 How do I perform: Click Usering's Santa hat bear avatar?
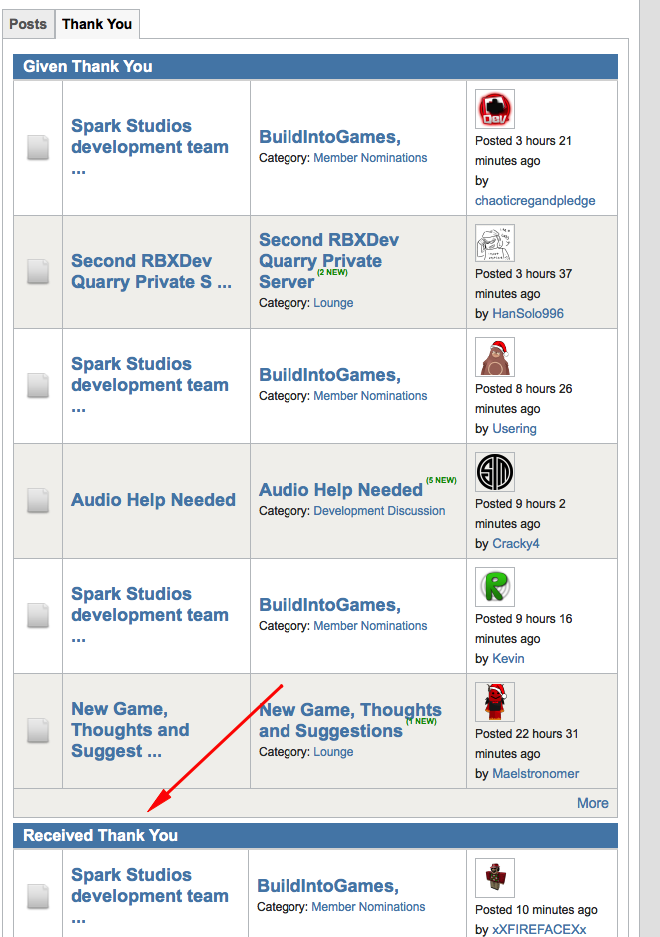coord(494,357)
